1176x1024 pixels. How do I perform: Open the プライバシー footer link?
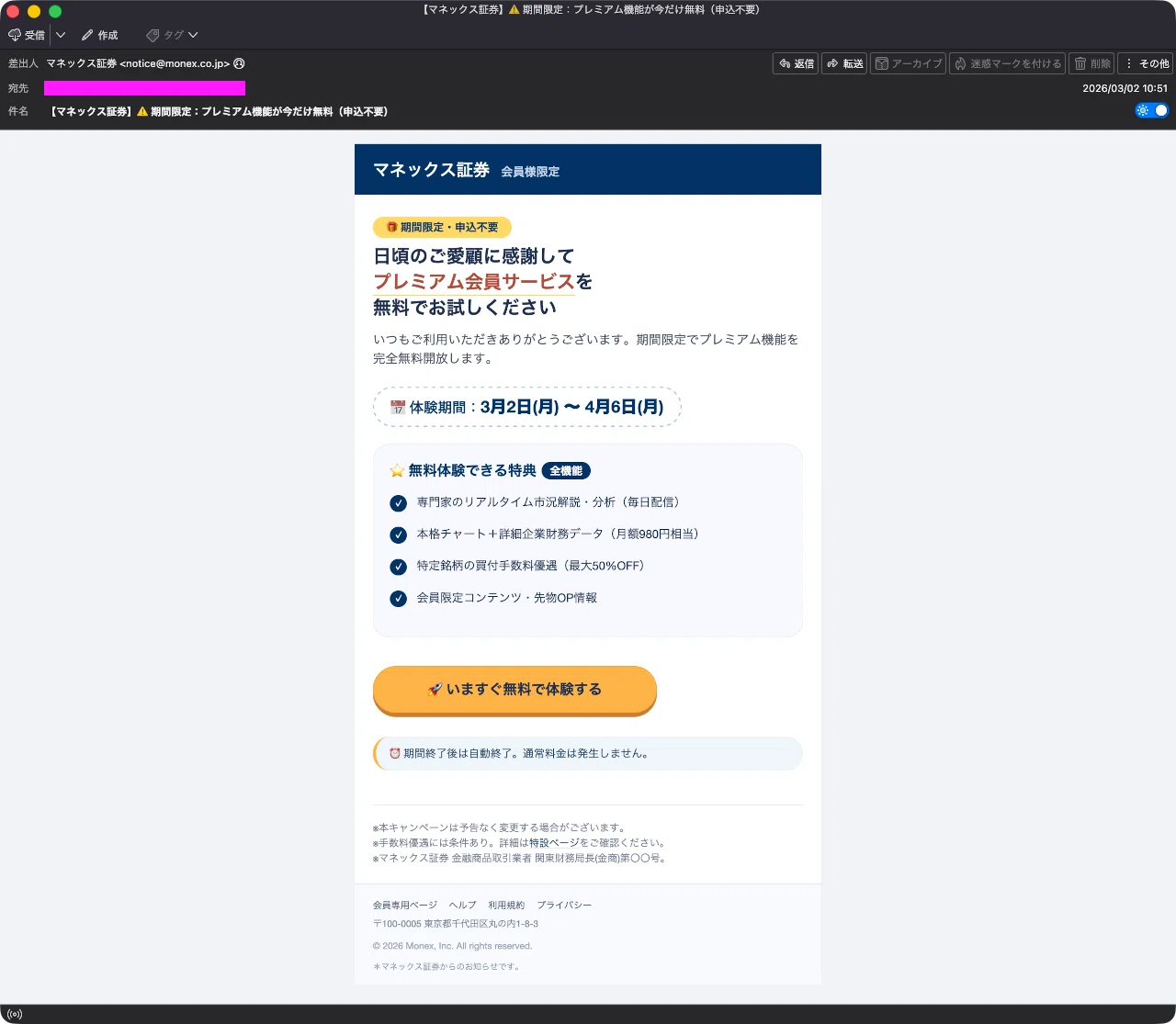(x=564, y=905)
